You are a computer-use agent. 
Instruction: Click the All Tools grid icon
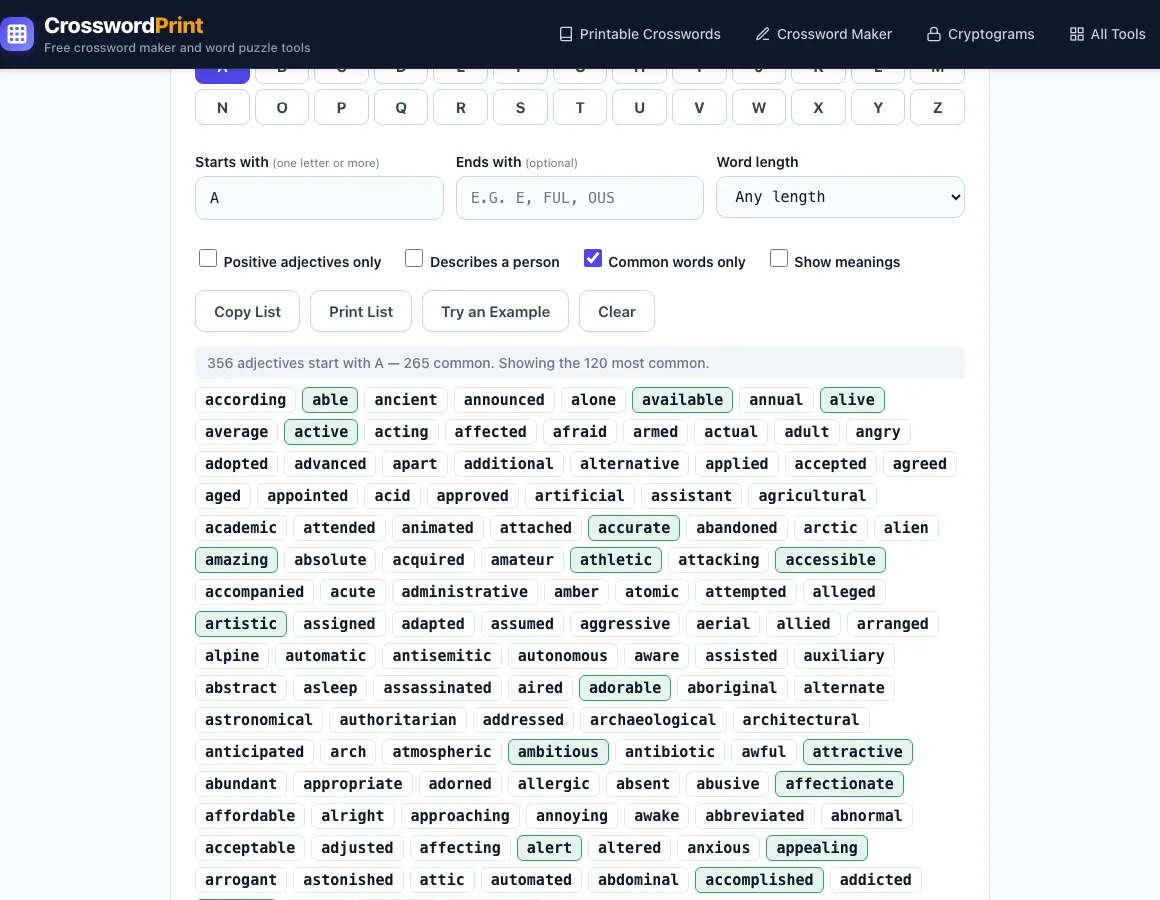[x=1077, y=34]
